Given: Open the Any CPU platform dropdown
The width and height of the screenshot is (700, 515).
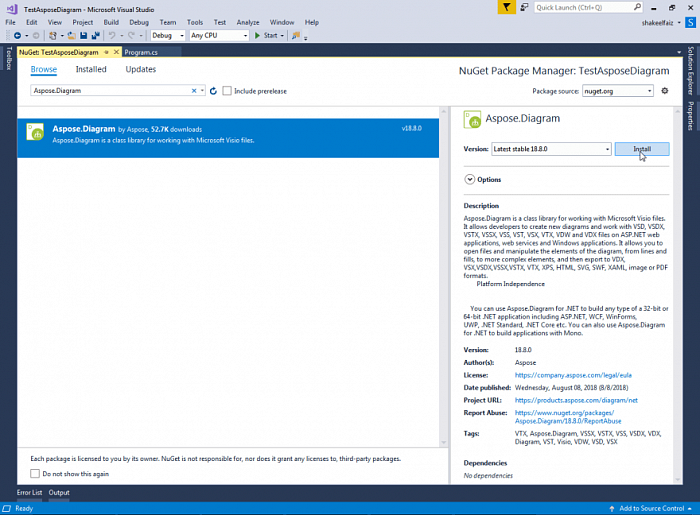Looking at the screenshot, I should (219, 35).
